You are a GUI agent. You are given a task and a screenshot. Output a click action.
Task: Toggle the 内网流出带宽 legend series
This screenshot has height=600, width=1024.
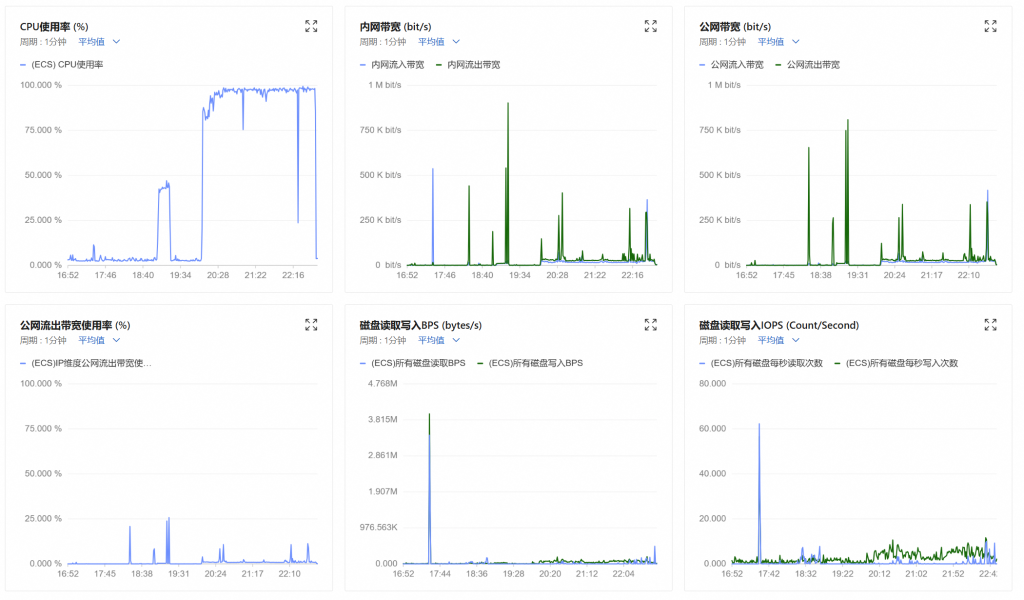pos(473,65)
